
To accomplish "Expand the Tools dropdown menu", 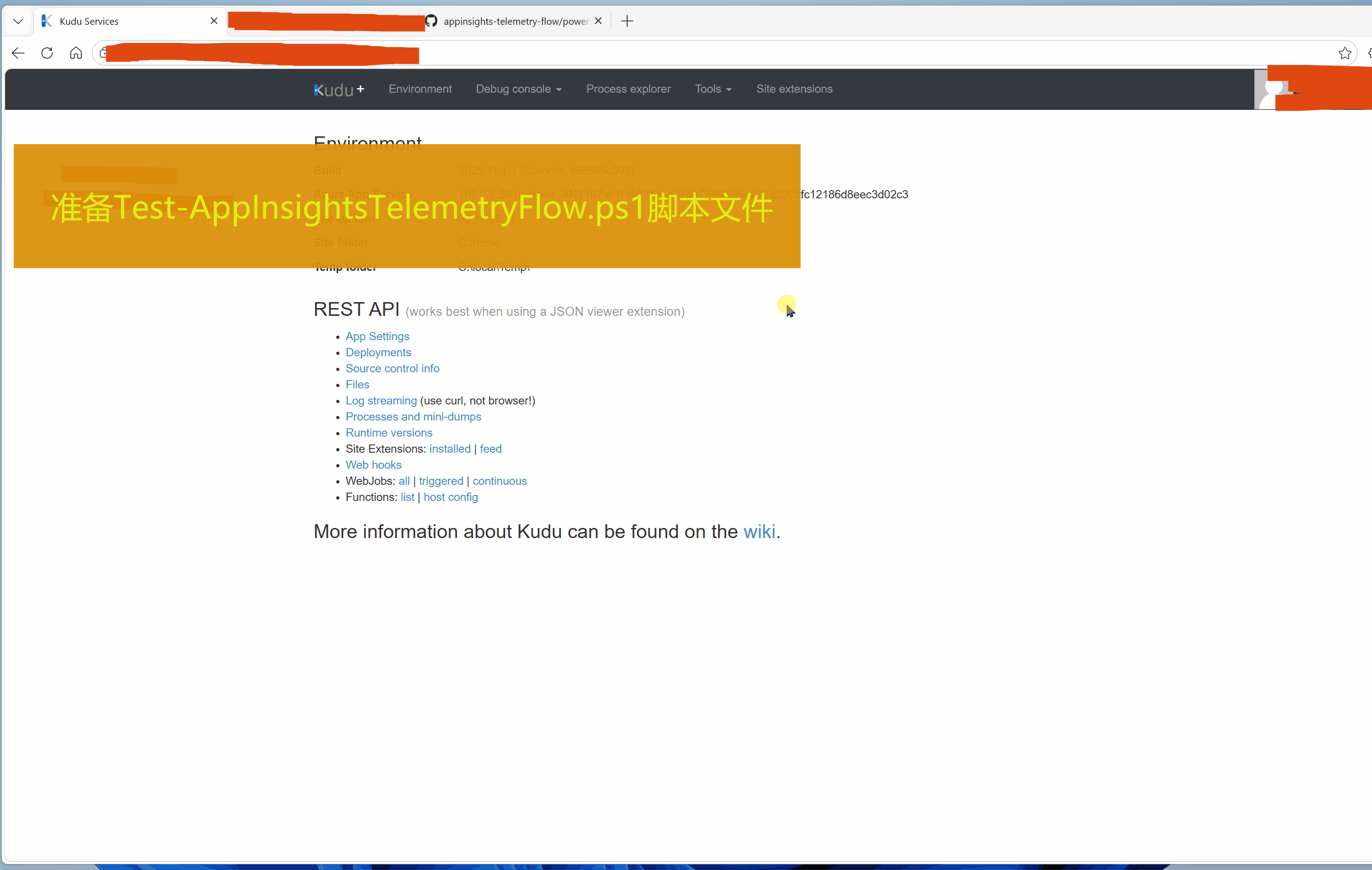I will coord(712,90).
